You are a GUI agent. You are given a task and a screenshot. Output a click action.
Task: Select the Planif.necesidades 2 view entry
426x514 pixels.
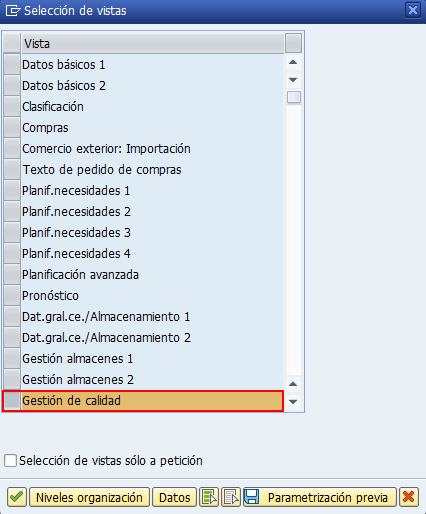coord(76,212)
